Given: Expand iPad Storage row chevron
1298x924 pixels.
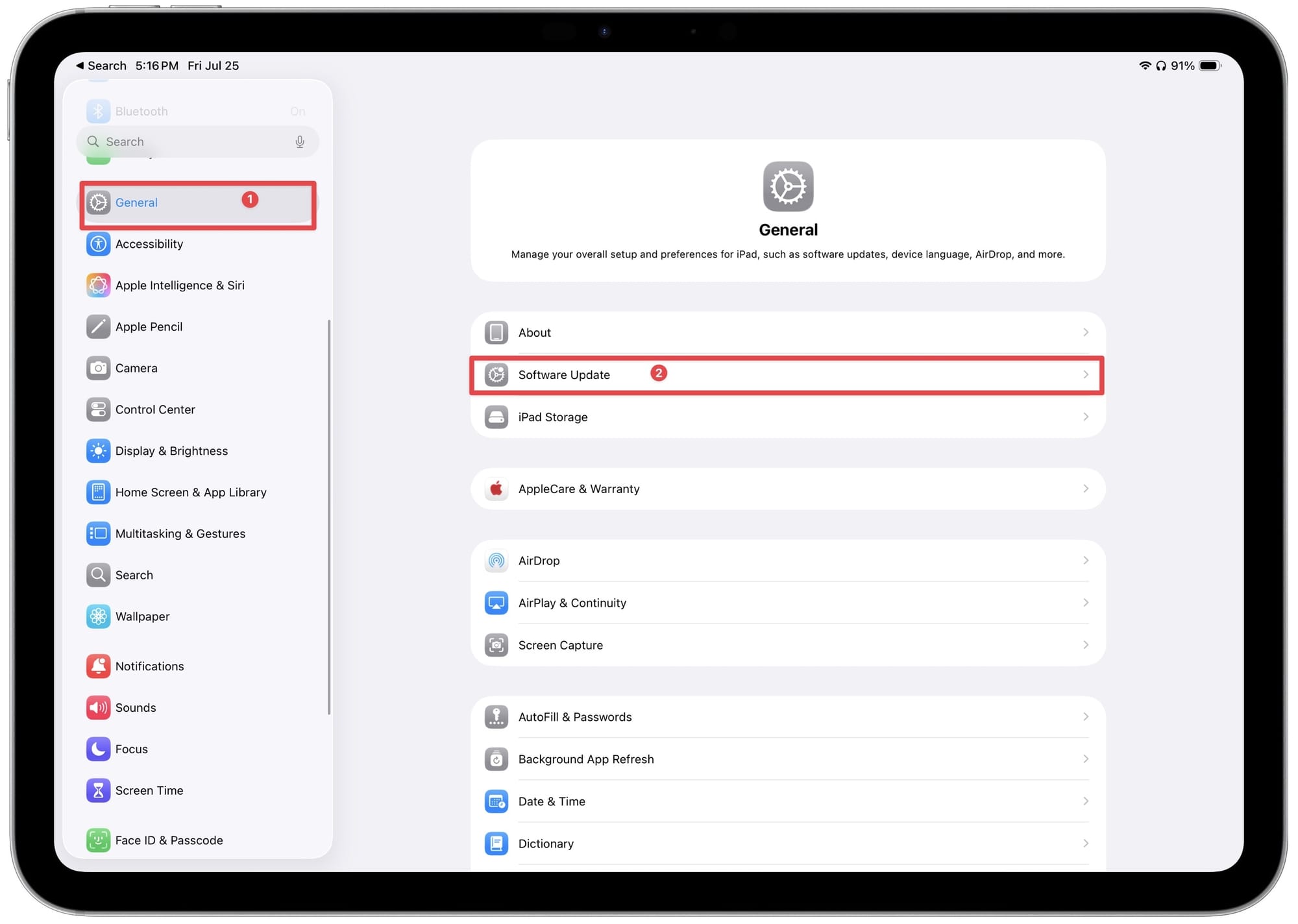Looking at the screenshot, I should [x=1086, y=417].
